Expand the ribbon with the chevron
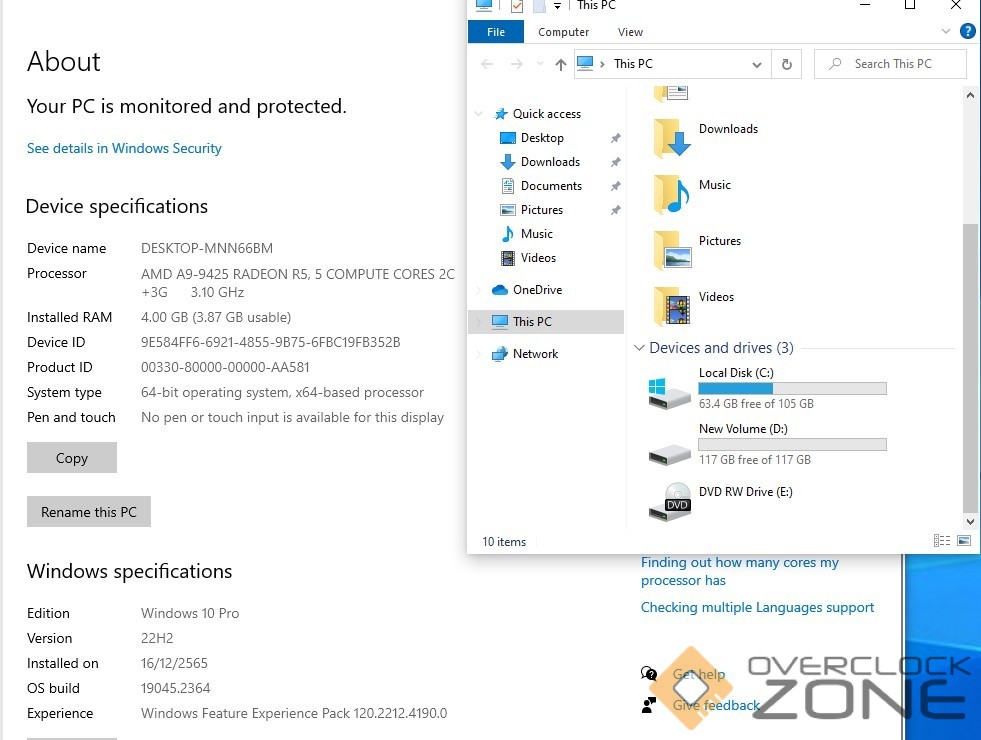981x740 pixels. 945,31
